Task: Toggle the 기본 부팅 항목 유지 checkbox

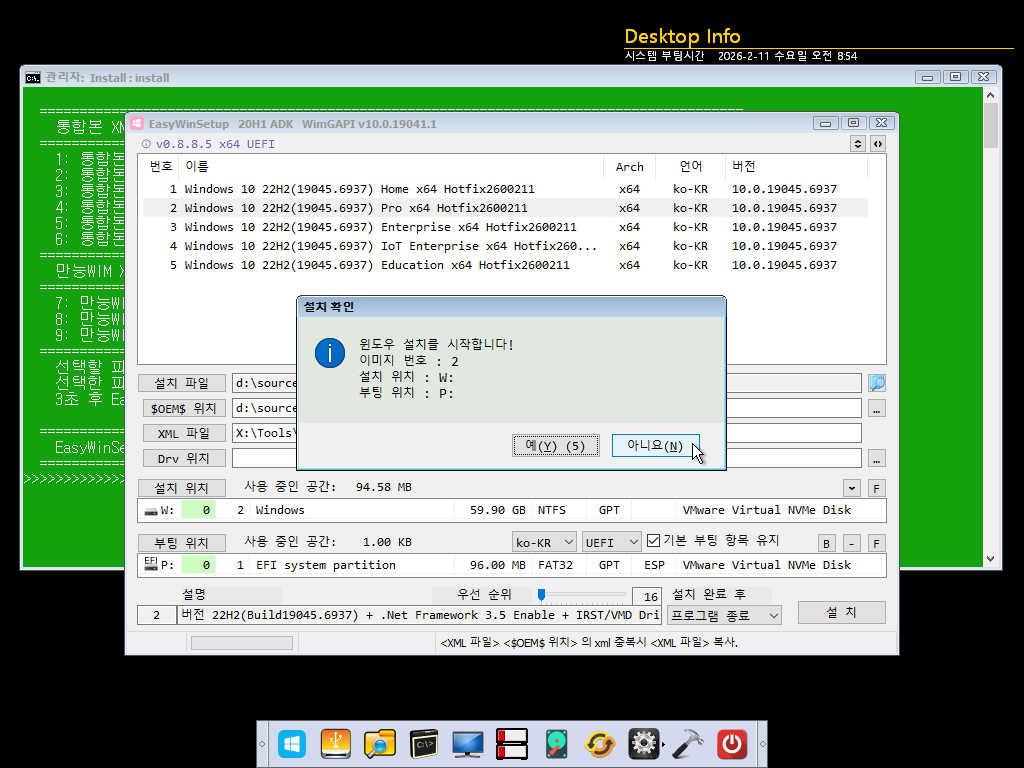Action: (653, 541)
